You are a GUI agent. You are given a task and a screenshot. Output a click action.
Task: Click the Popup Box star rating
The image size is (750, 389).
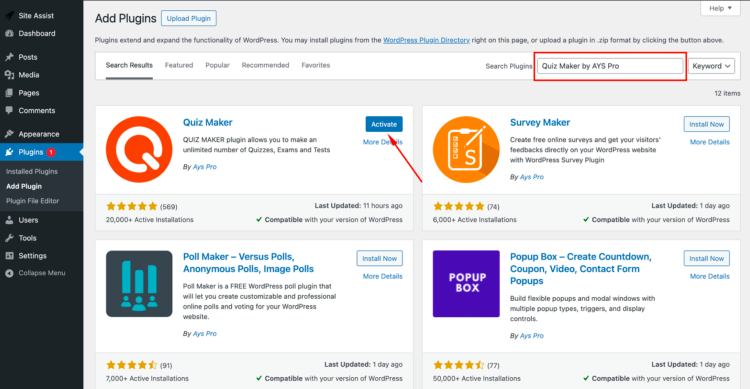coord(459,365)
